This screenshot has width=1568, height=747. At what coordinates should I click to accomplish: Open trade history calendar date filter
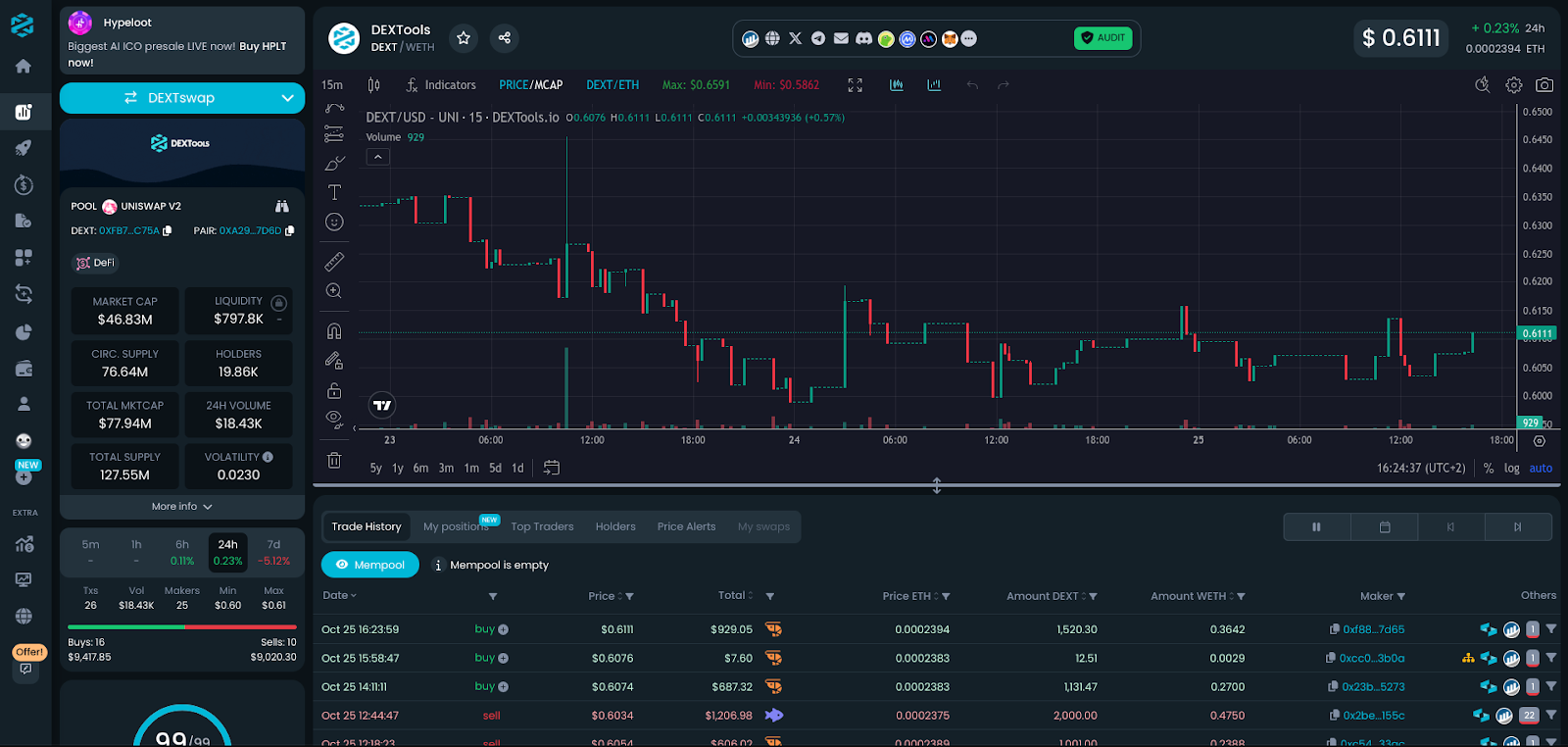(1385, 527)
